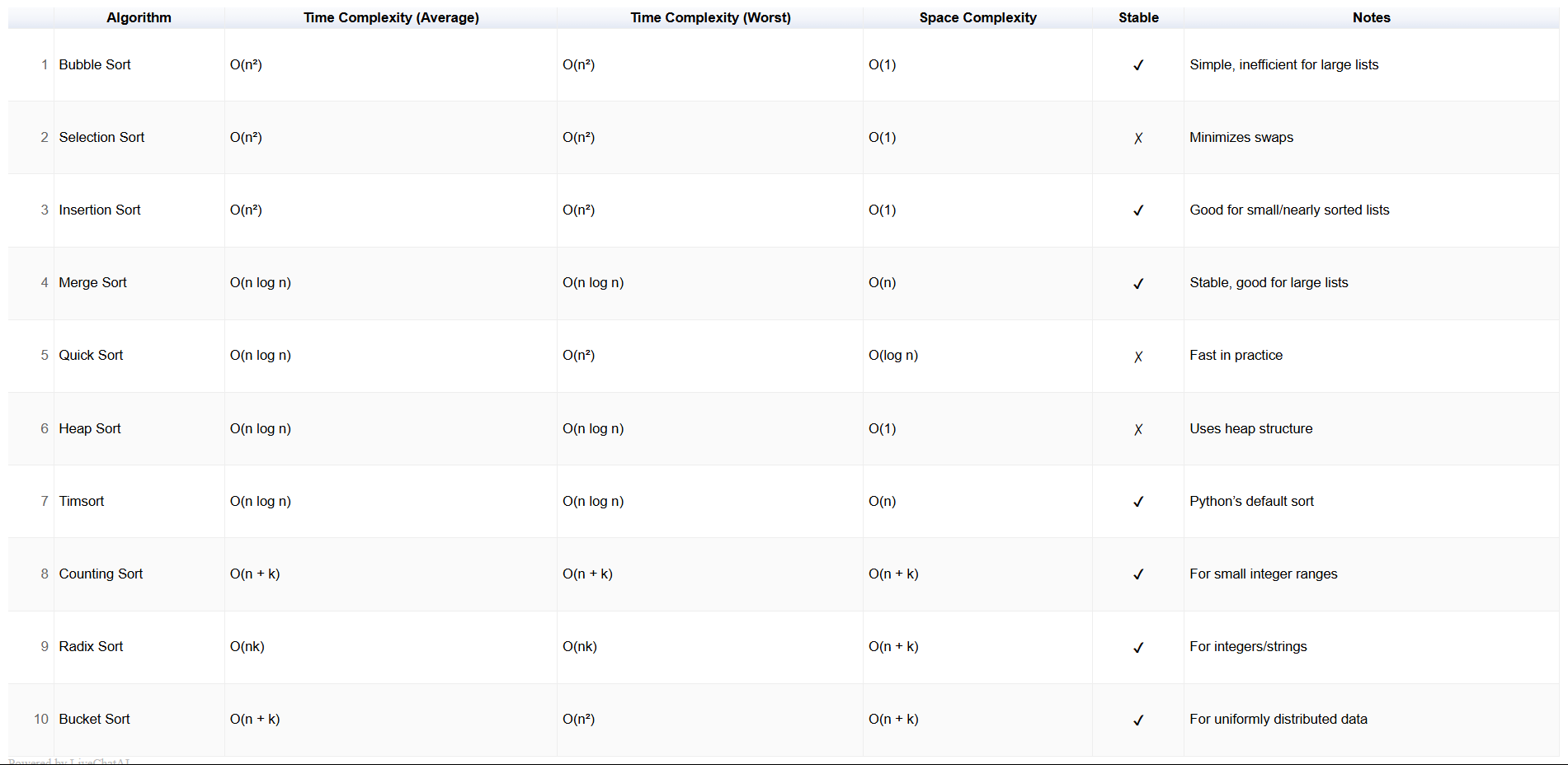This screenshot has height=765, width=1568.
Task: Click the Time Complexity (Worst) column header
Action: 710,17
